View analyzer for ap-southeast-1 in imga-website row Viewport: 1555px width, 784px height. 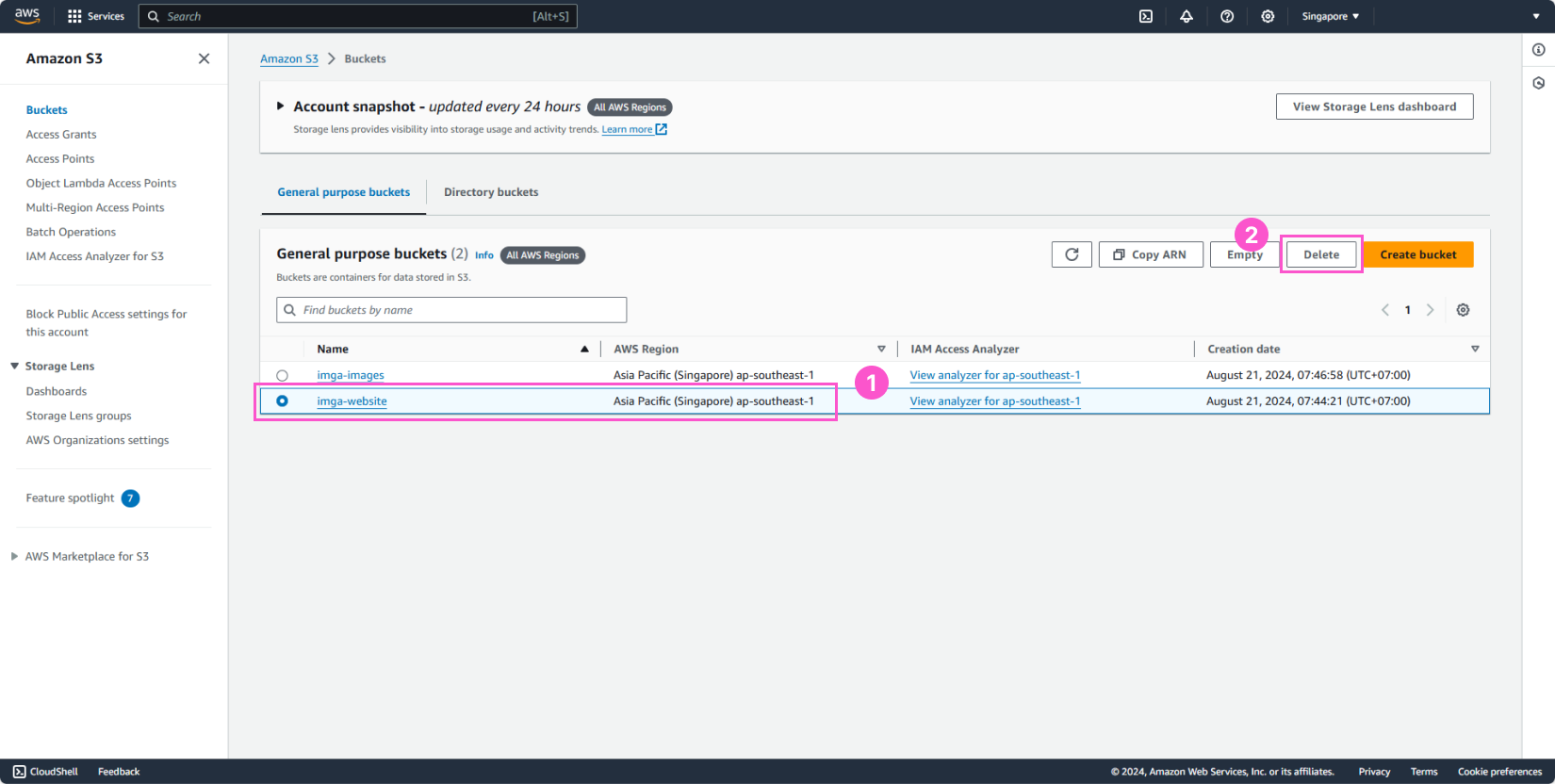(x=995, y=400)
